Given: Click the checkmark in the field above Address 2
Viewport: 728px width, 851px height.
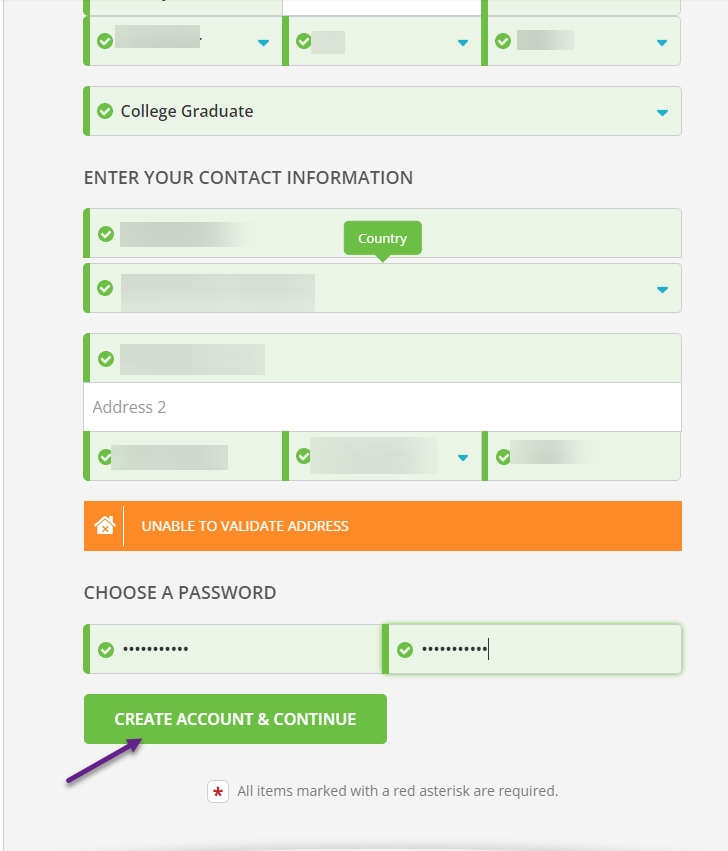Looking at the screenshot, I should (x=106, y=359).
